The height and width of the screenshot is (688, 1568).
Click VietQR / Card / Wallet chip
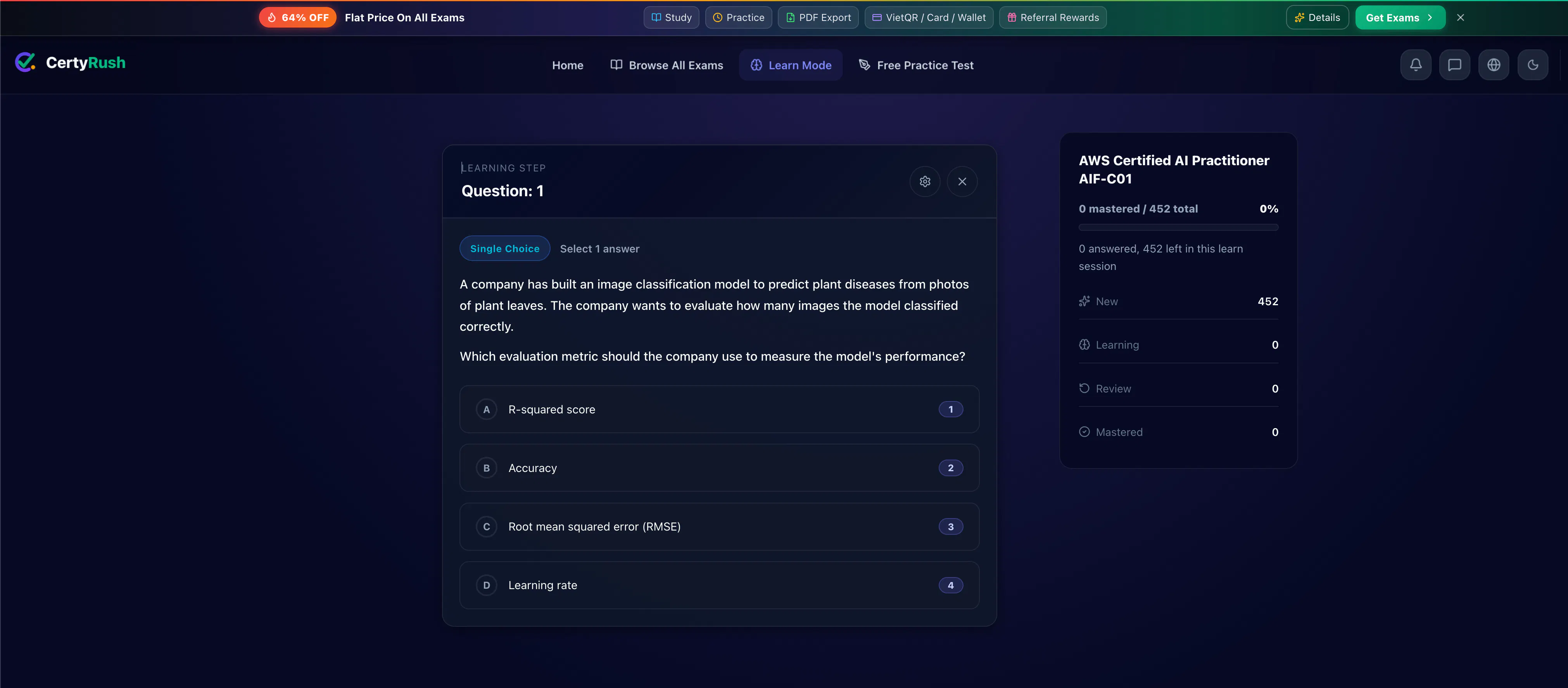coord(929,18)
